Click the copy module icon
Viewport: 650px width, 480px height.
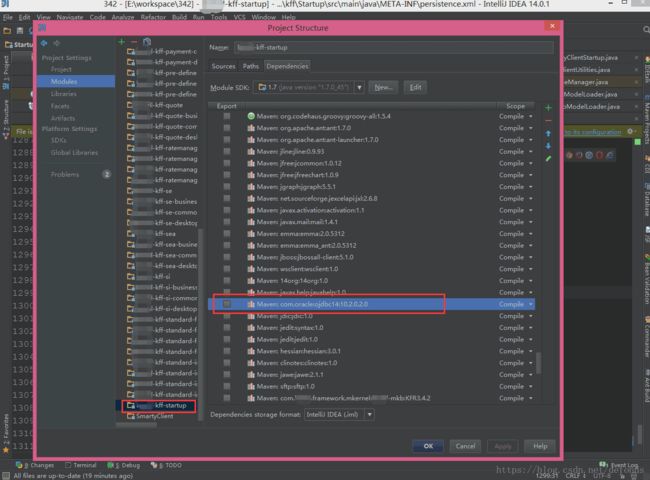tap(147, 42)
